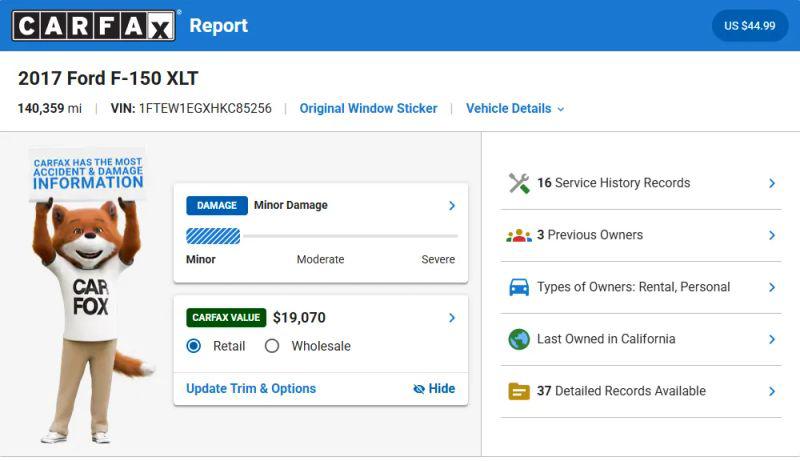The width and height of the screenshot is (800, 461).
Task: Open Types of Owners chevron arrow
Action: coord(772,287)
